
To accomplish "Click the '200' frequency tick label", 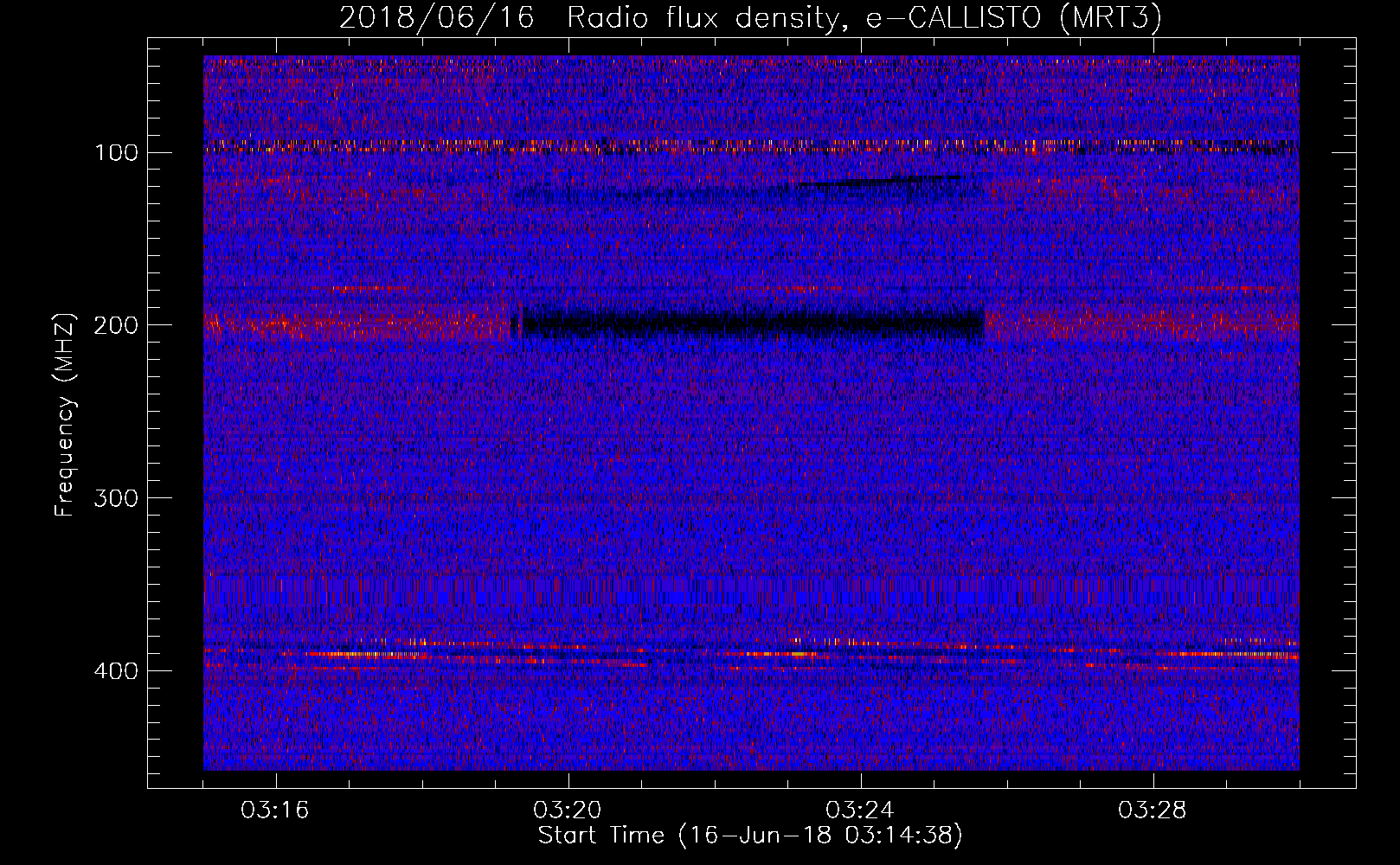I will click(116, 325).
